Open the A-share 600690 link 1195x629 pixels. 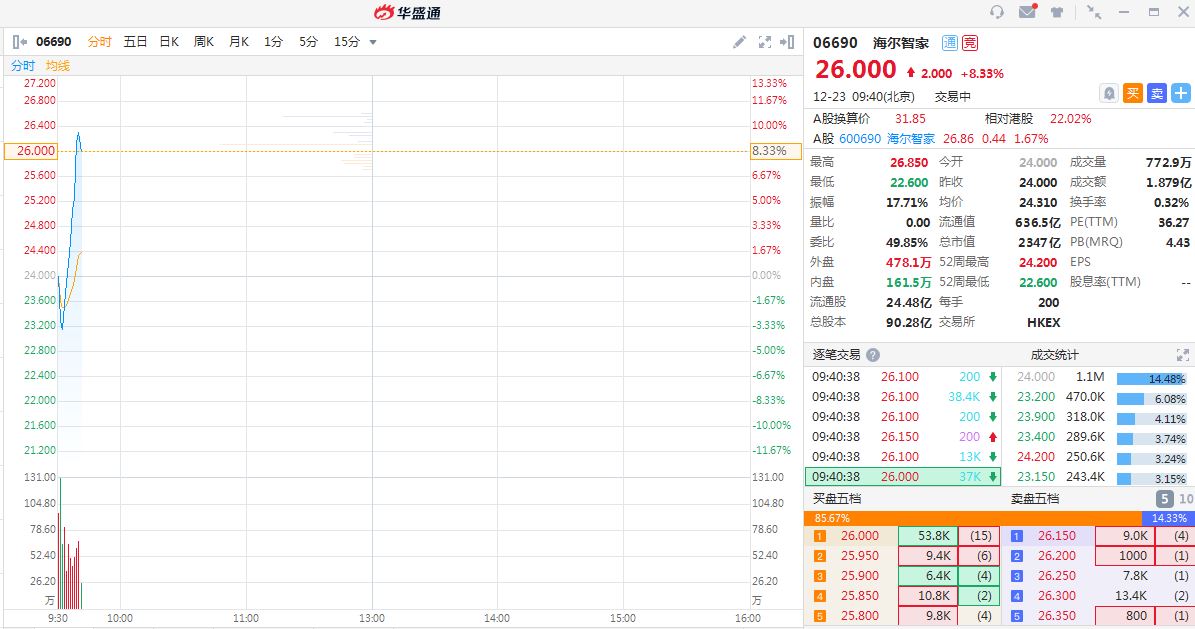tap(860, 139)
